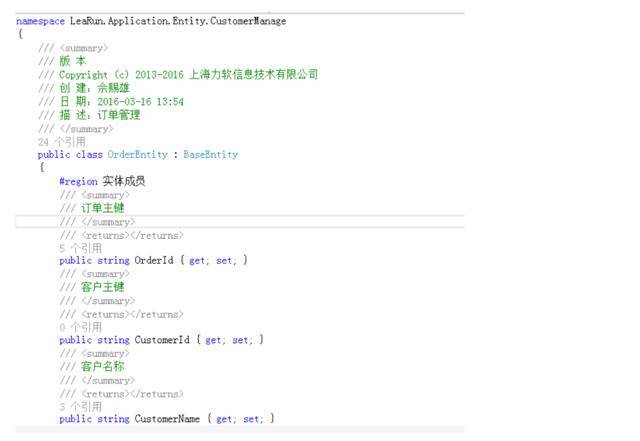Click the BaseEntity base class name
This screenshot has height=441, width=640.
click(x=211, y=154)
